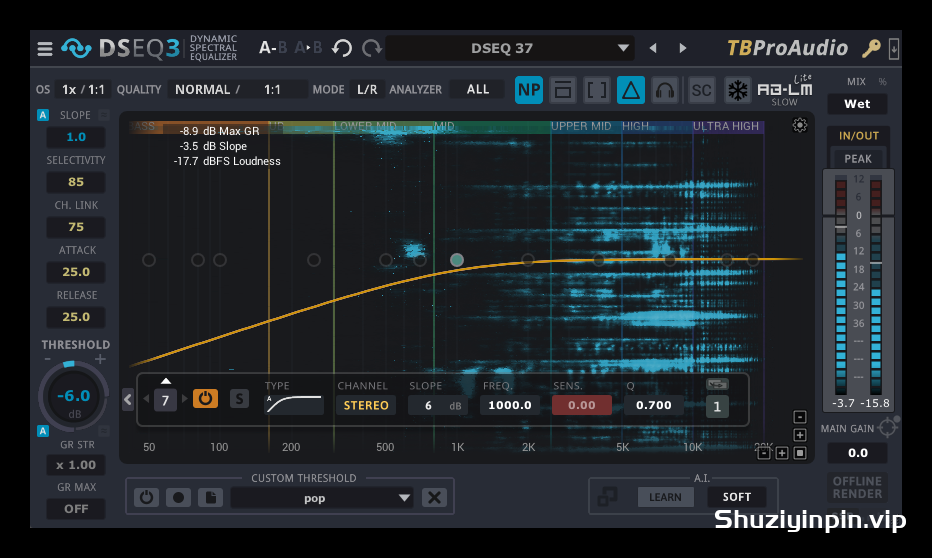Open the DSEQ 37 preset dropdown
The image size is (932, 558).
pos(510,48)
